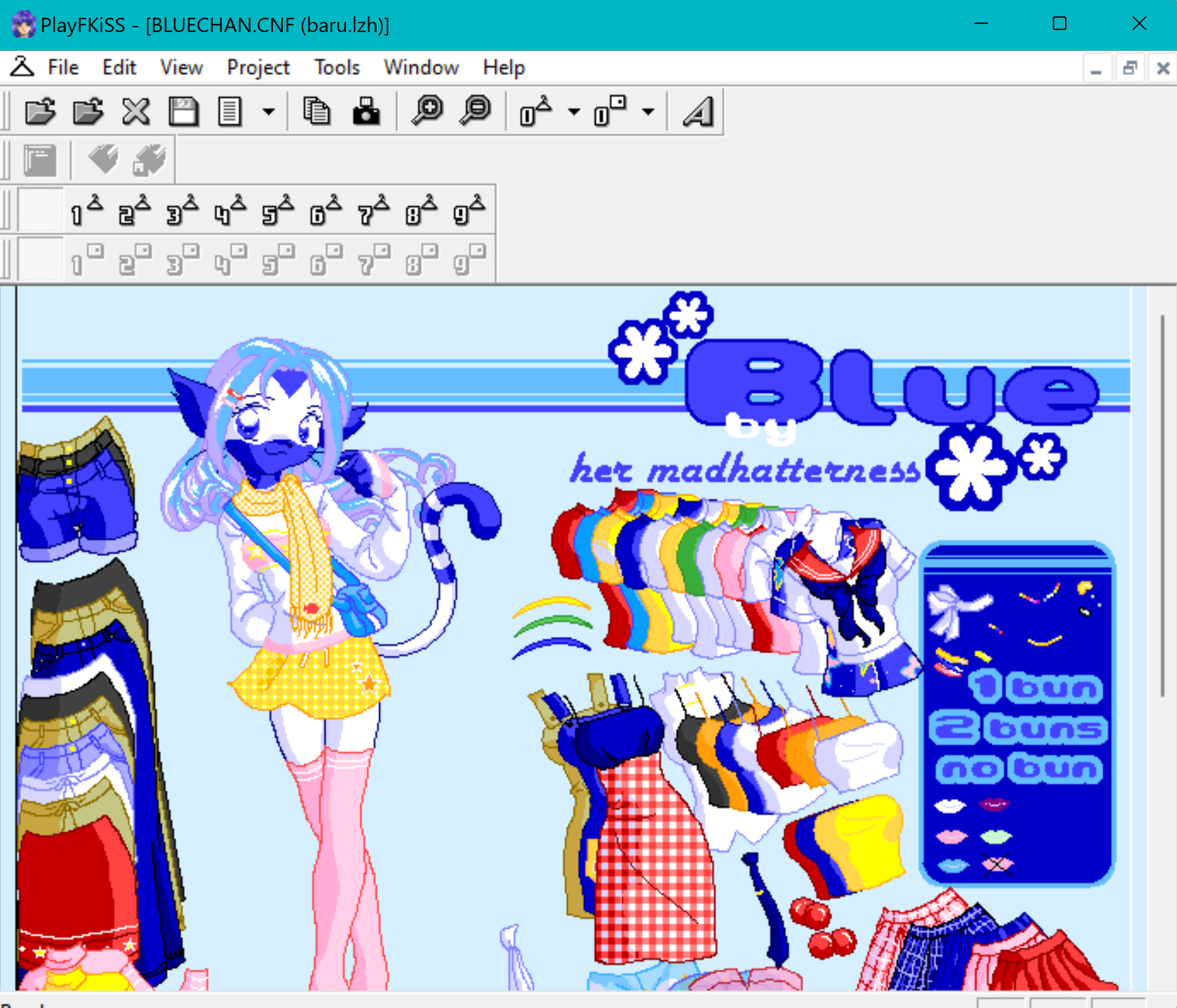Click the set 0 hanger icon
Viewport: 1177px width, 1008px height.
(536, 111)
